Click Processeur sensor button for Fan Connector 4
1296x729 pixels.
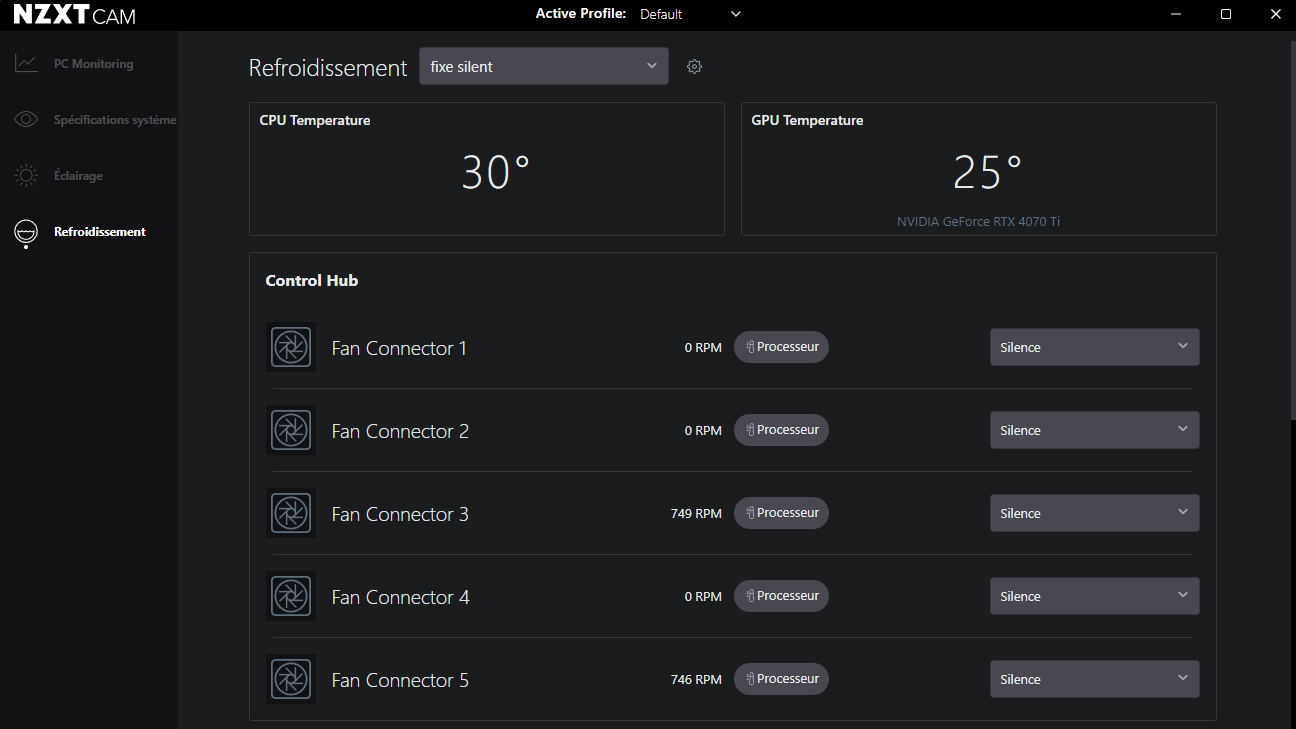click(x=781, y=596)
